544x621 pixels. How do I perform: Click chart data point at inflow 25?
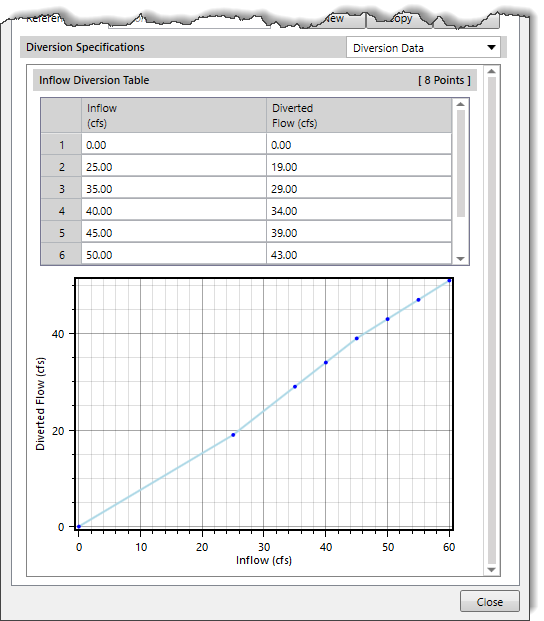coord(233,435)
